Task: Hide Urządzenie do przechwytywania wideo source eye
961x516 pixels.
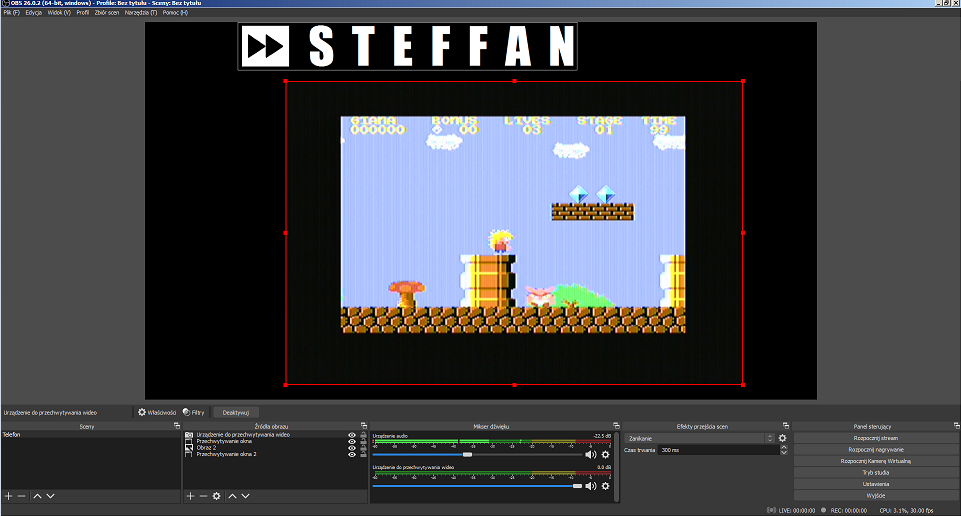Action: tap(352, 435)
